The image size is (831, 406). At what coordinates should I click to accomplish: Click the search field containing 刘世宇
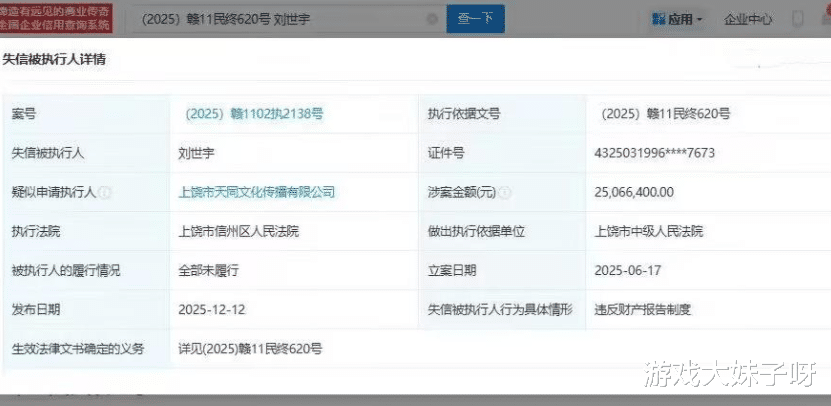(x=289, y=19)
